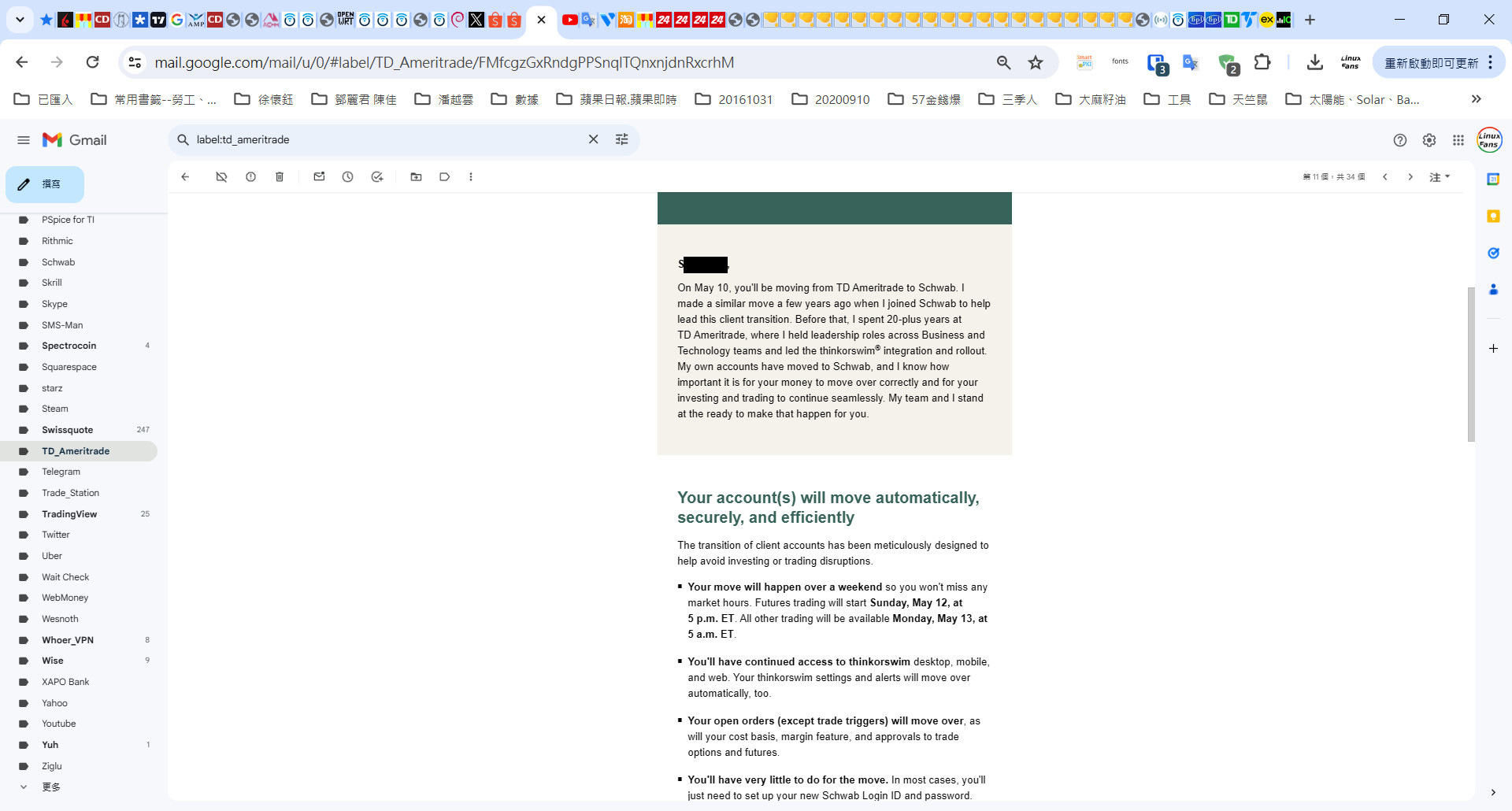This screenshot has height=811, width=1512.
Task: Go to the newer email arrow
Action: click(x=1385, y=177)
